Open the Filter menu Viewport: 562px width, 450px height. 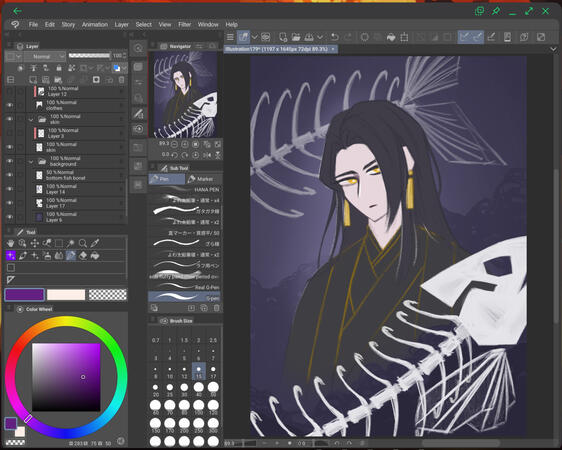pos(185,24)
